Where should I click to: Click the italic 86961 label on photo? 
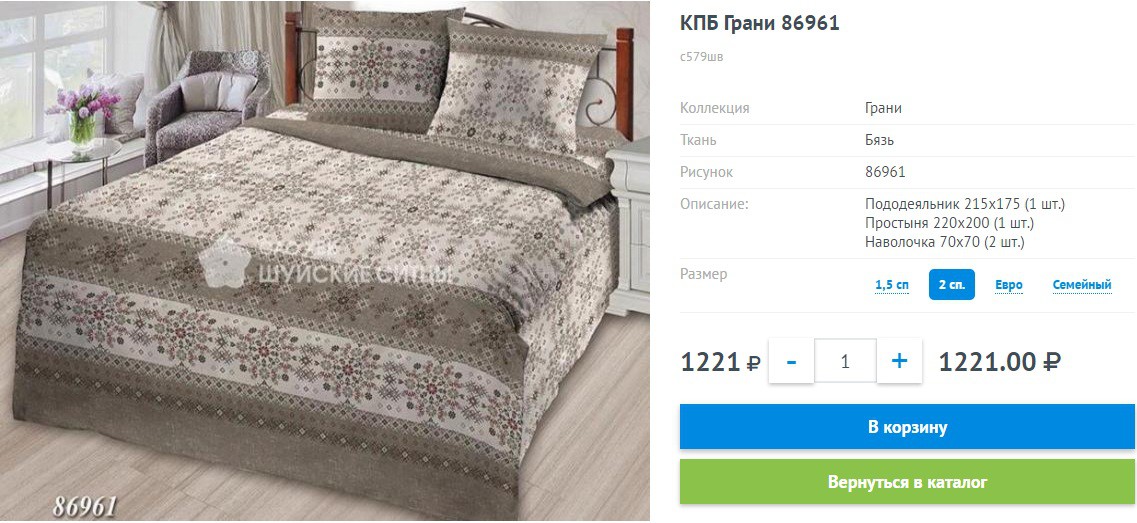pos(84,506)
